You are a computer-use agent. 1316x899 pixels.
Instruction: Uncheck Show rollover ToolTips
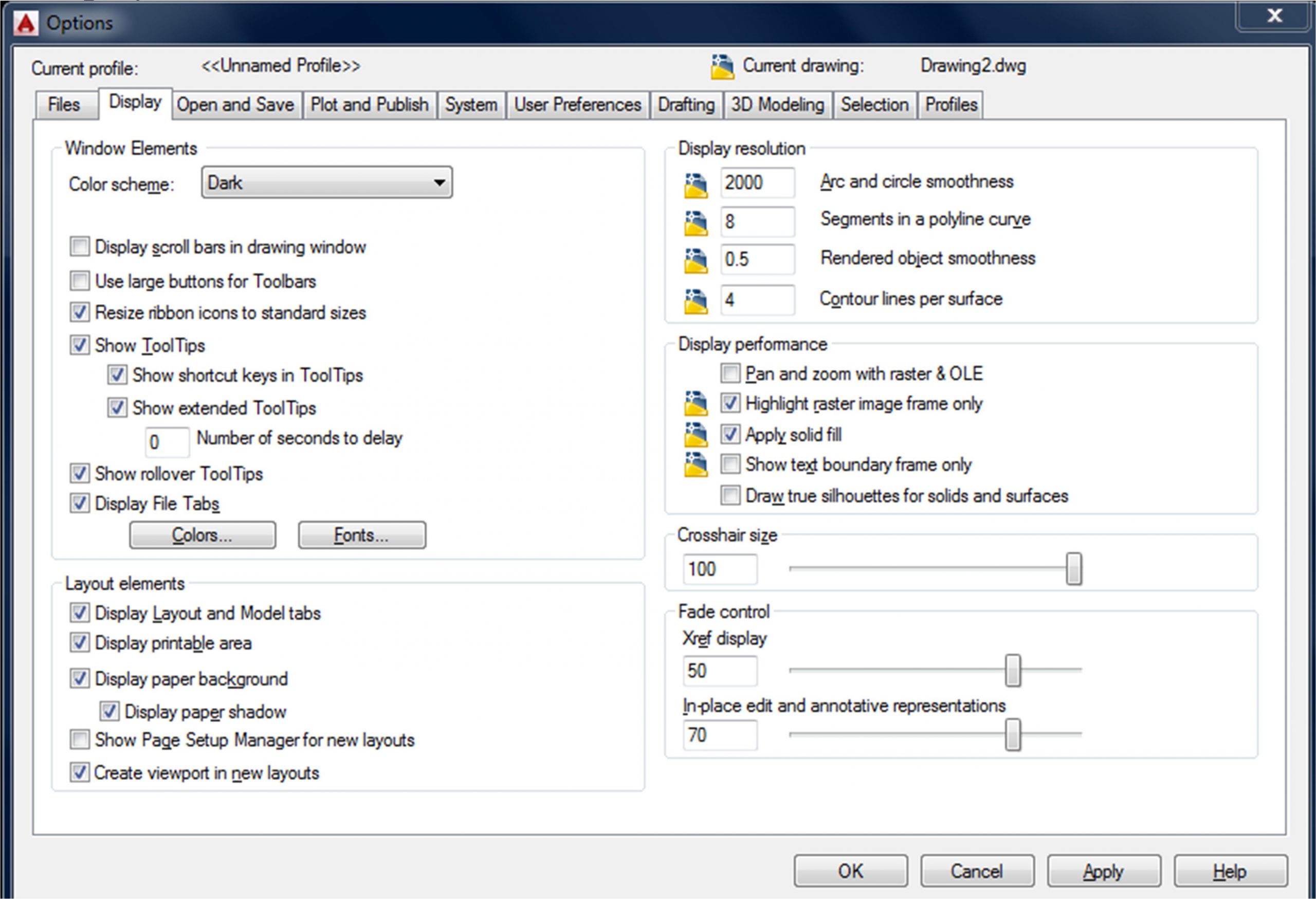click(x=80, y=473)
